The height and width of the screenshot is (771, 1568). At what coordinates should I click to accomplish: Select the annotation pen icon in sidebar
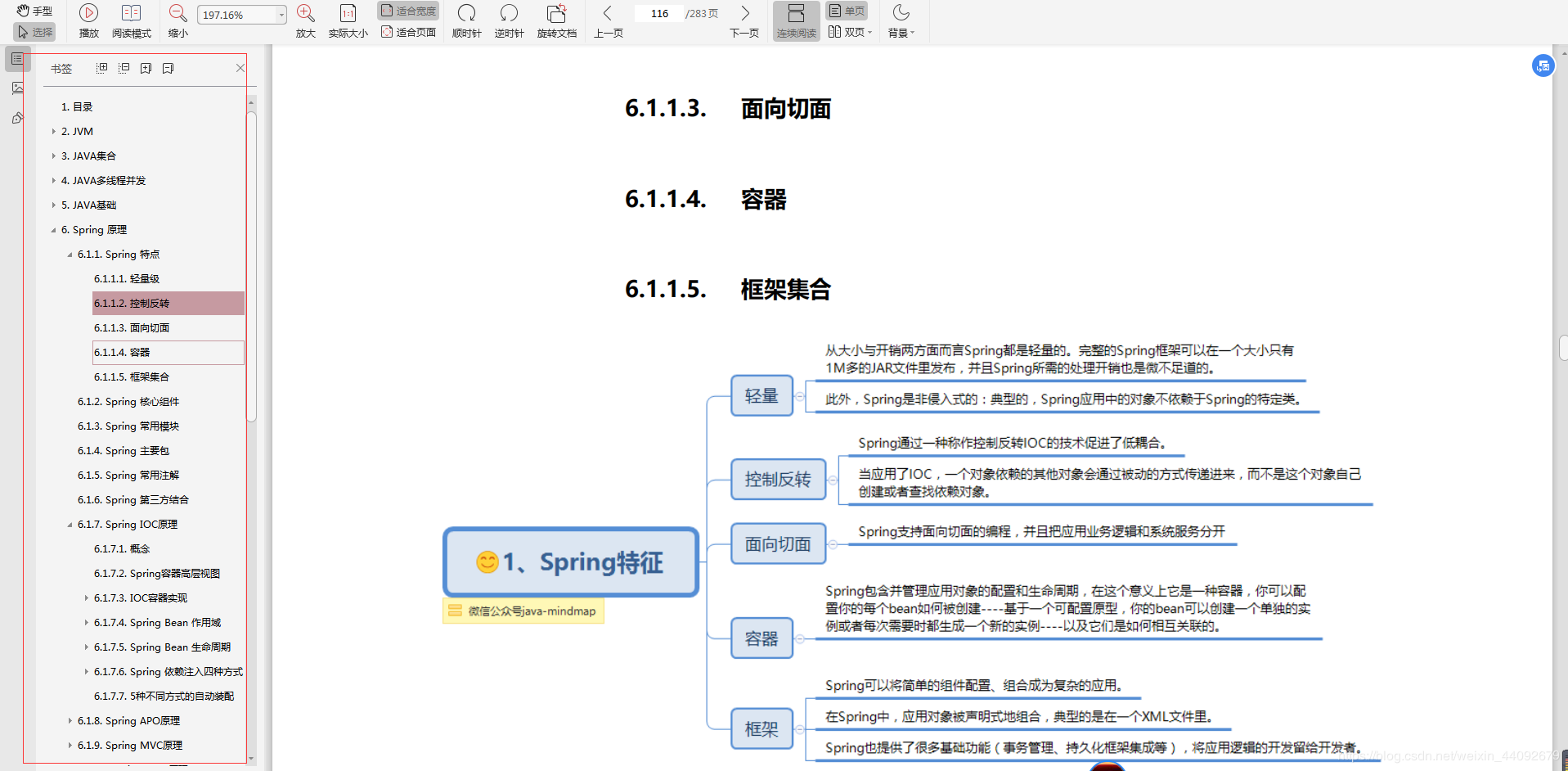click(16, 118)
